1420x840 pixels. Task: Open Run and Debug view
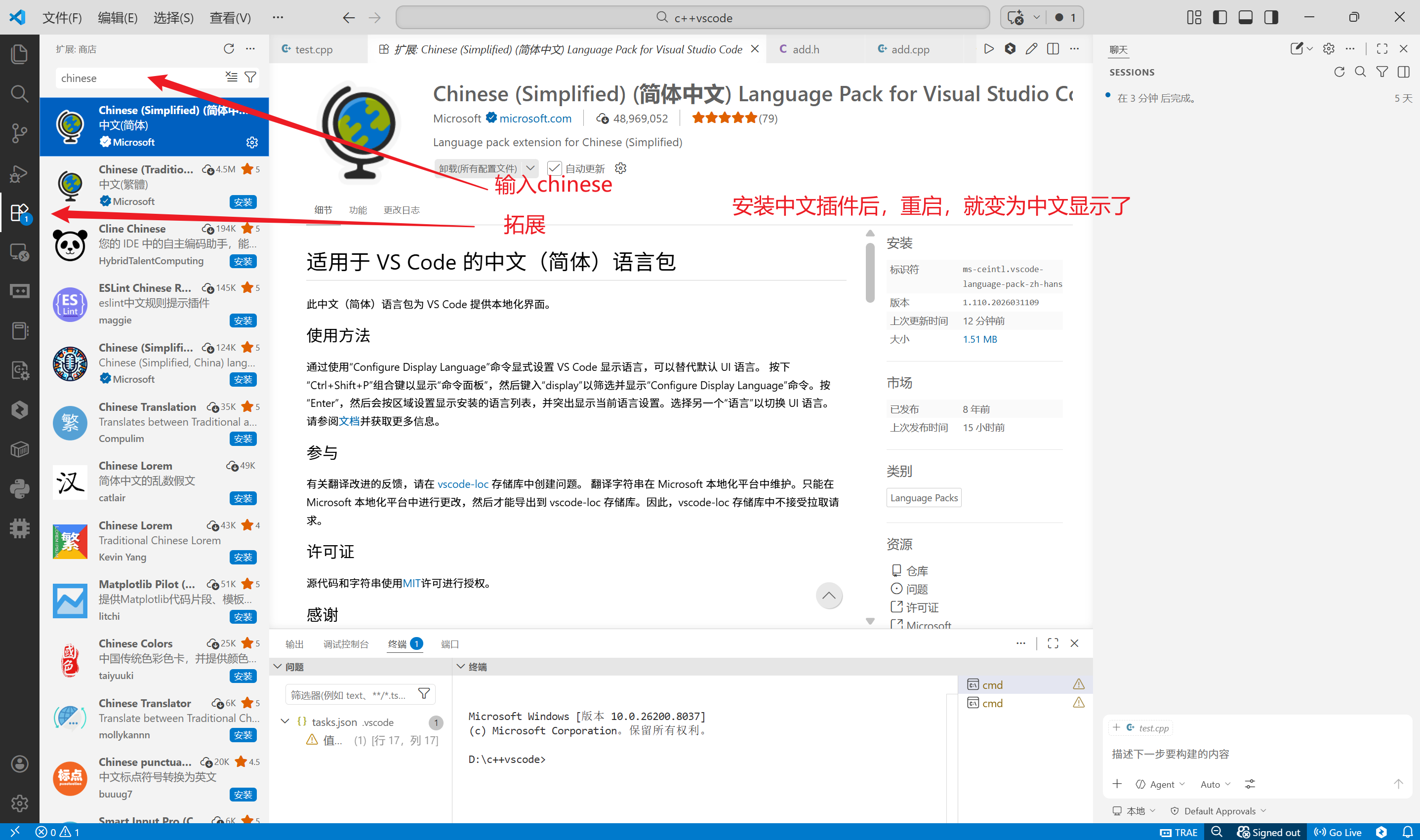click(19, 173)
